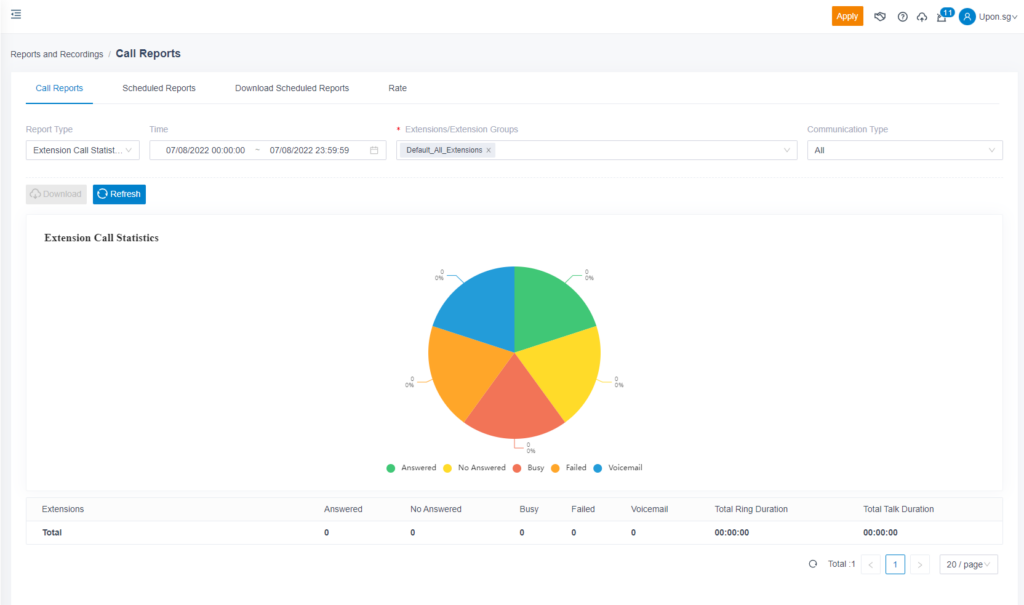The image size is (1024, 605).
Task: Open the Report Type dropdown
Action: [x=82, y=150]
